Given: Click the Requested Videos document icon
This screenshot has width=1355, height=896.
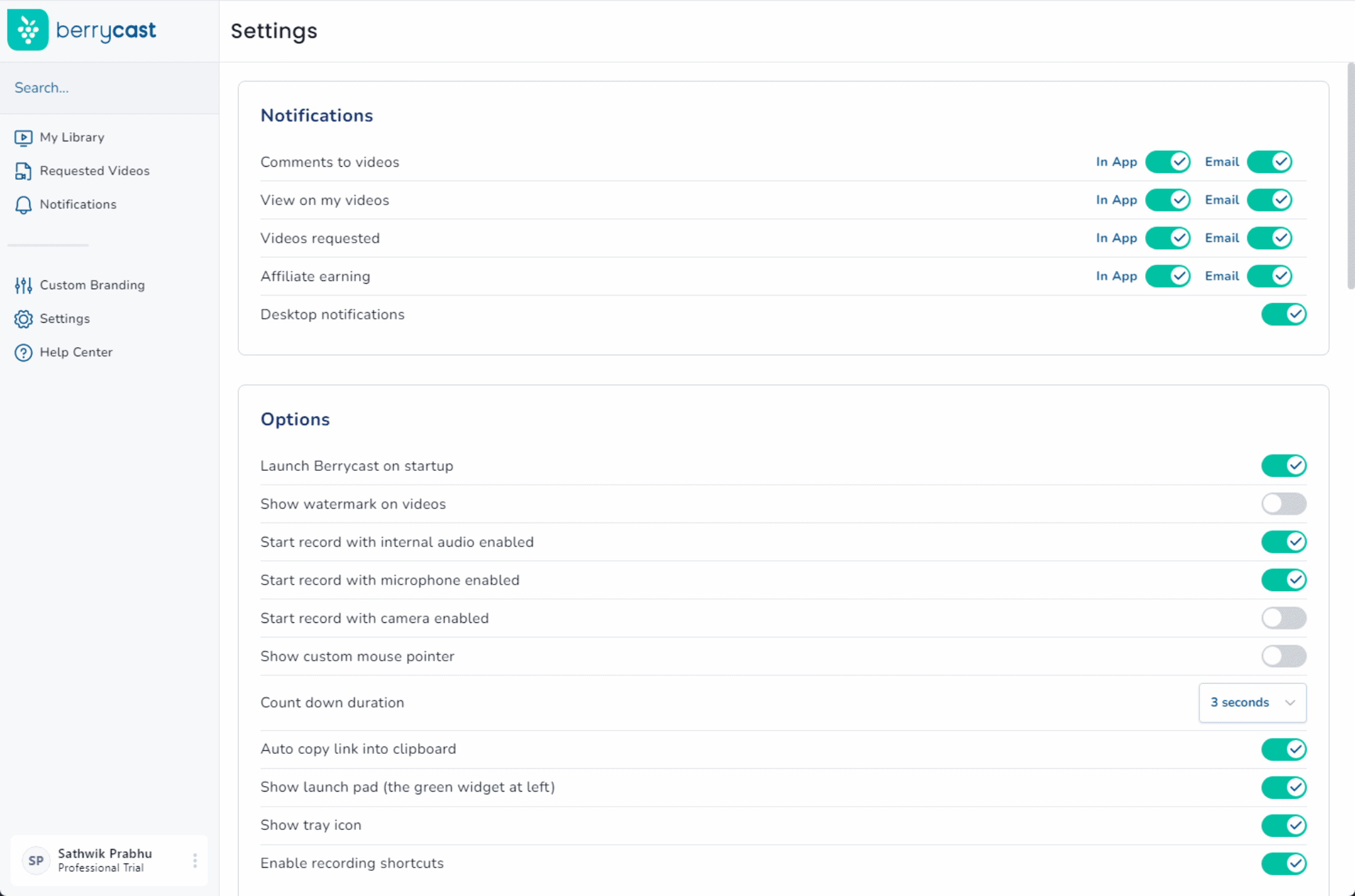Looking at the screenshot, I should tap(23, 171).
